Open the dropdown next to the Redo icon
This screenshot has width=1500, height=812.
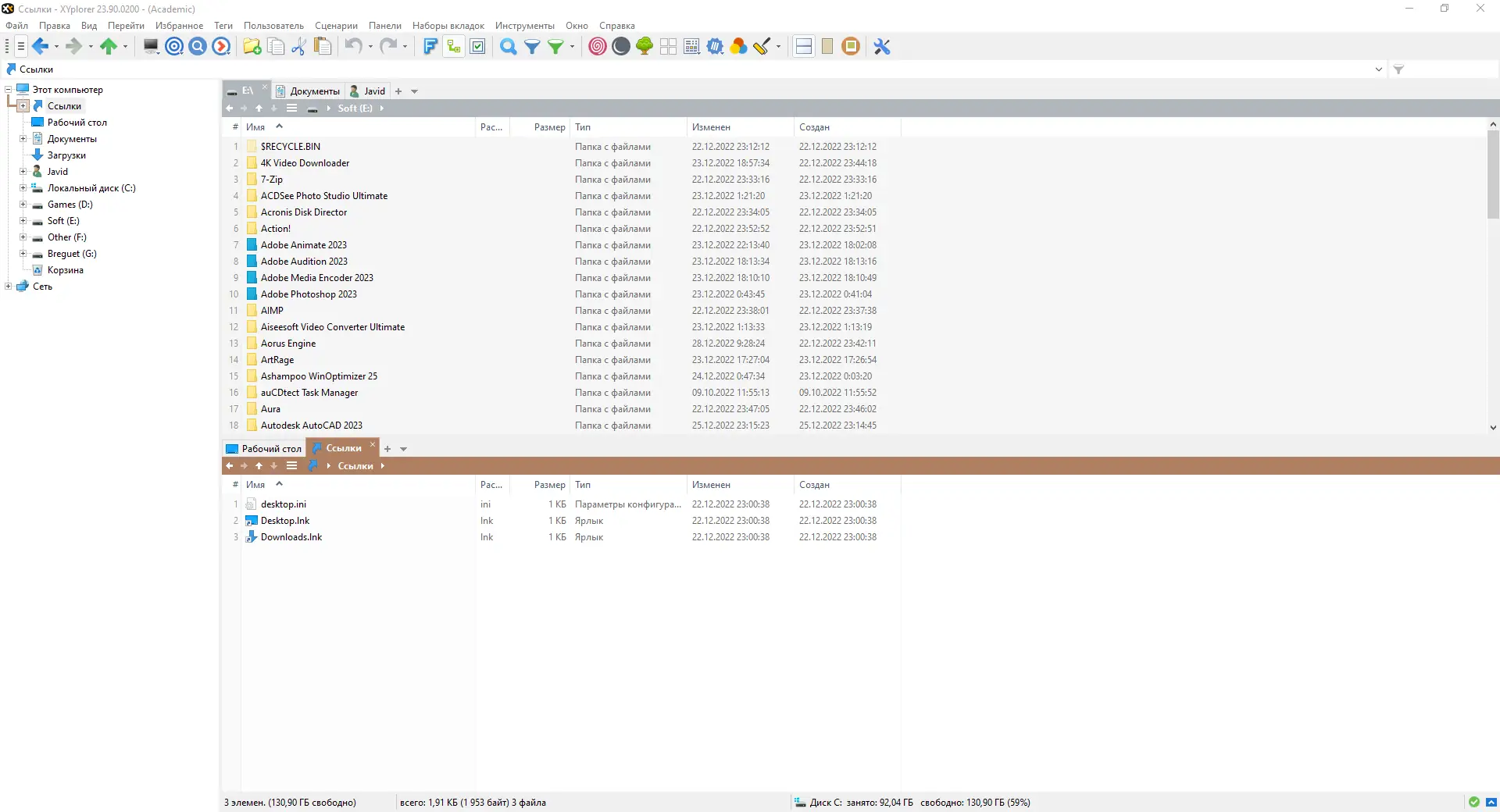click(x=404, y=47)
